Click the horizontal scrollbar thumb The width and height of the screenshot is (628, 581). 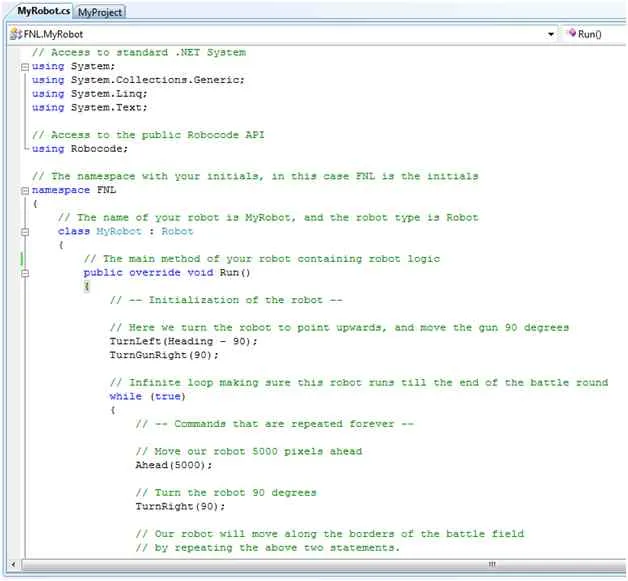click(x=322, y=565)
